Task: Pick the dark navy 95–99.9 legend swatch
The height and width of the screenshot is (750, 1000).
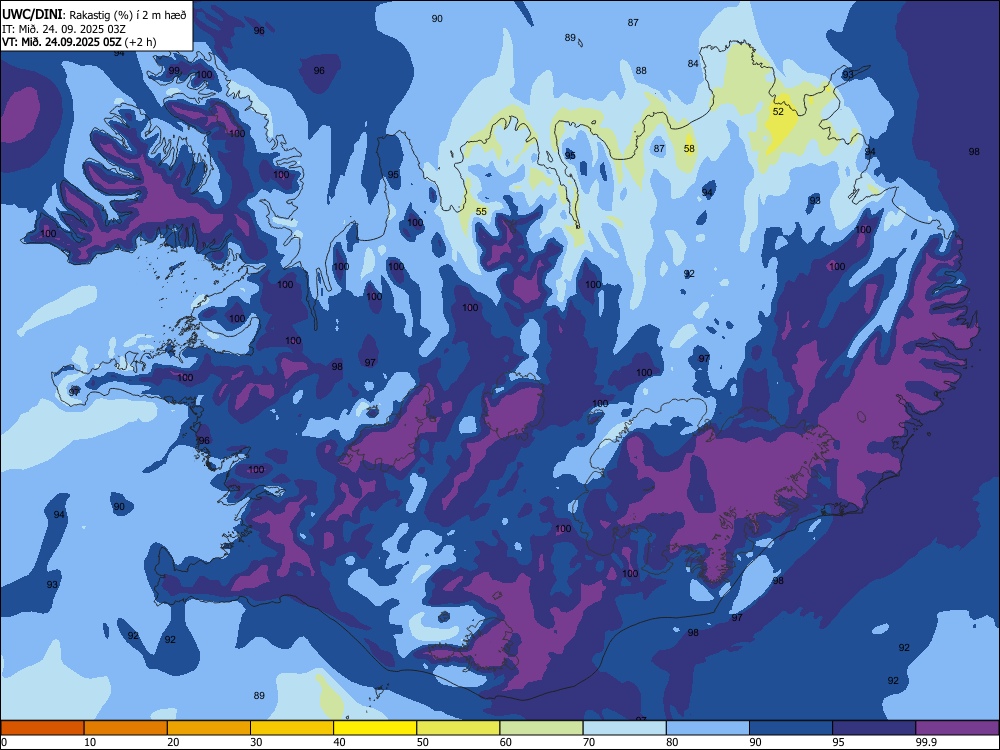Action: (874, 728)
